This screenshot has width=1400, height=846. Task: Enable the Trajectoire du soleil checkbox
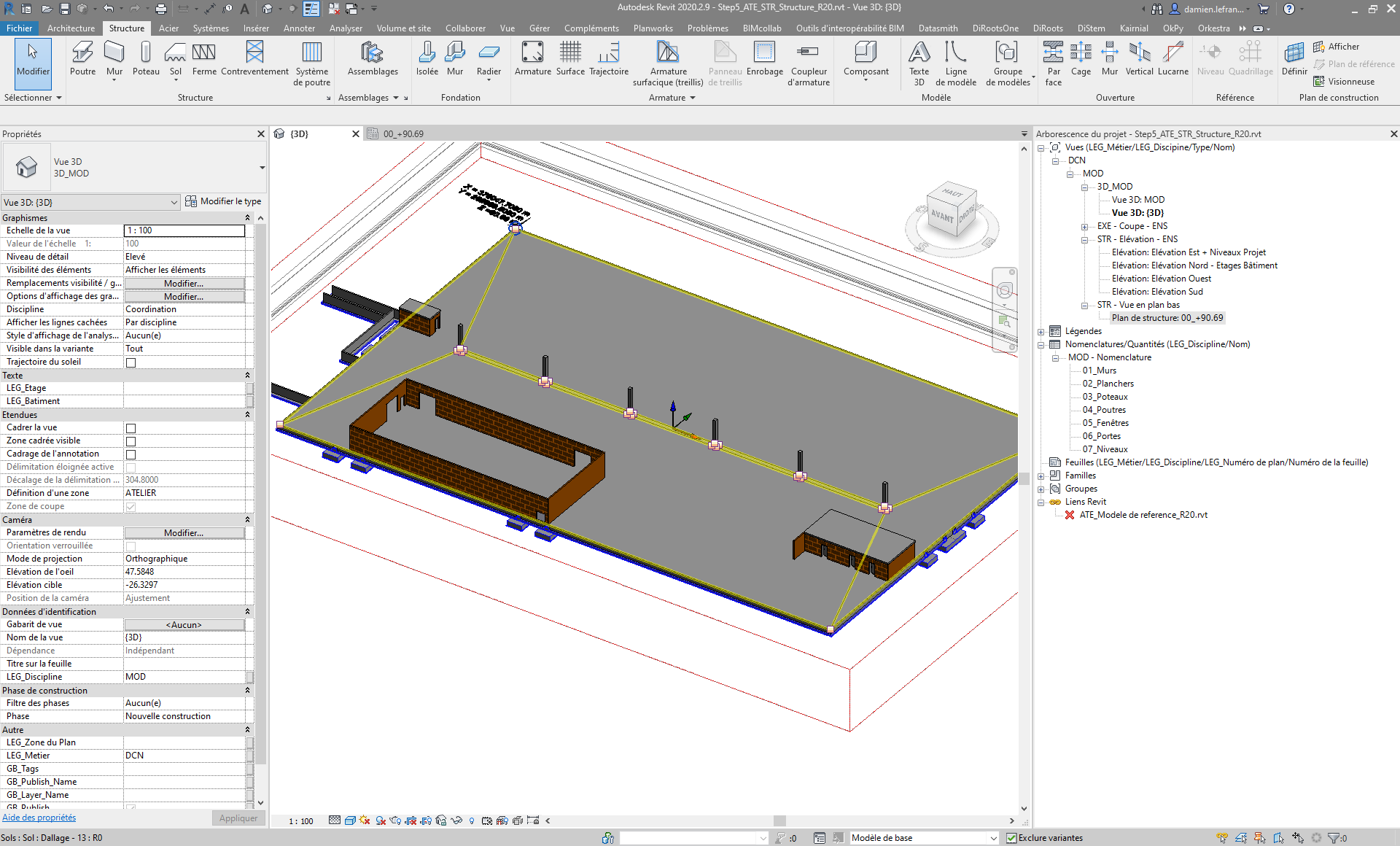[x=131, y=362]
